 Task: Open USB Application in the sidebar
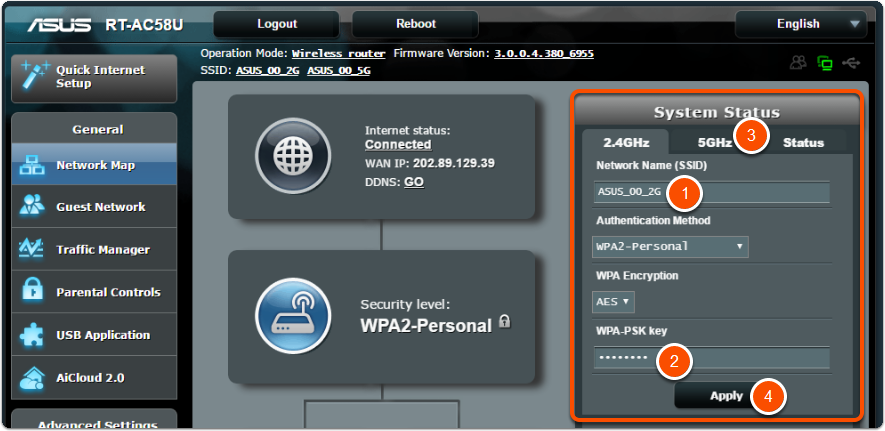click(94, 335)
